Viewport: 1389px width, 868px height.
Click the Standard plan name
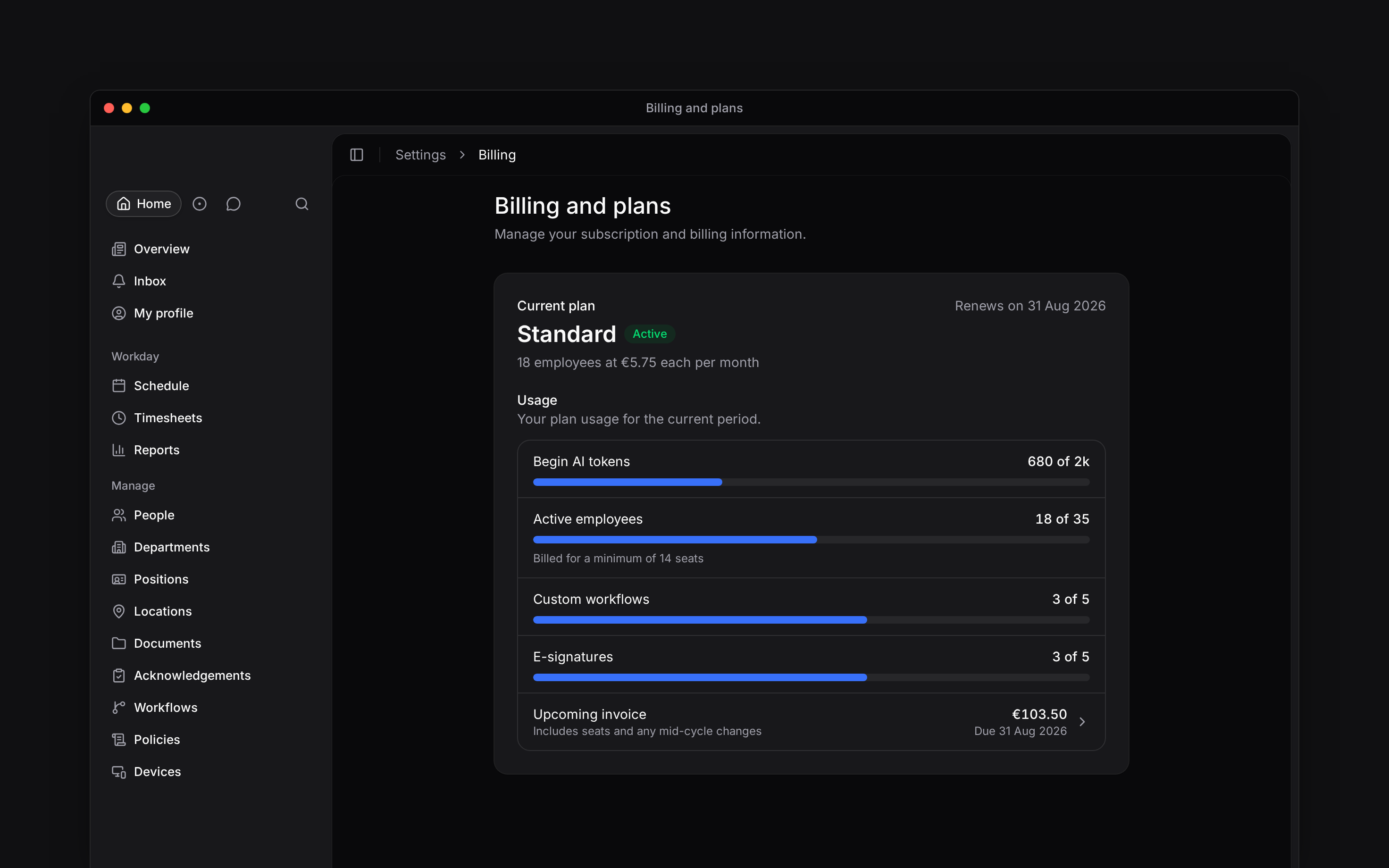point(567,334)
